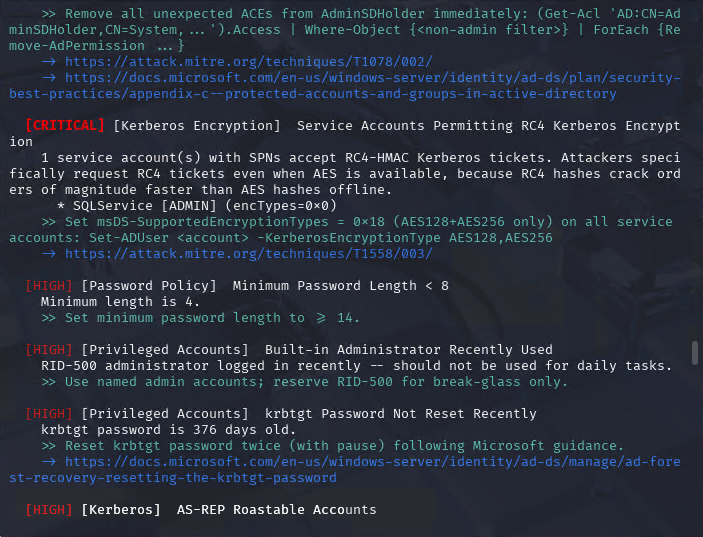This screenshot has height=537, width=703.
Task: Click the [Kerberos Encryption] category label
Action: [197, 126]
